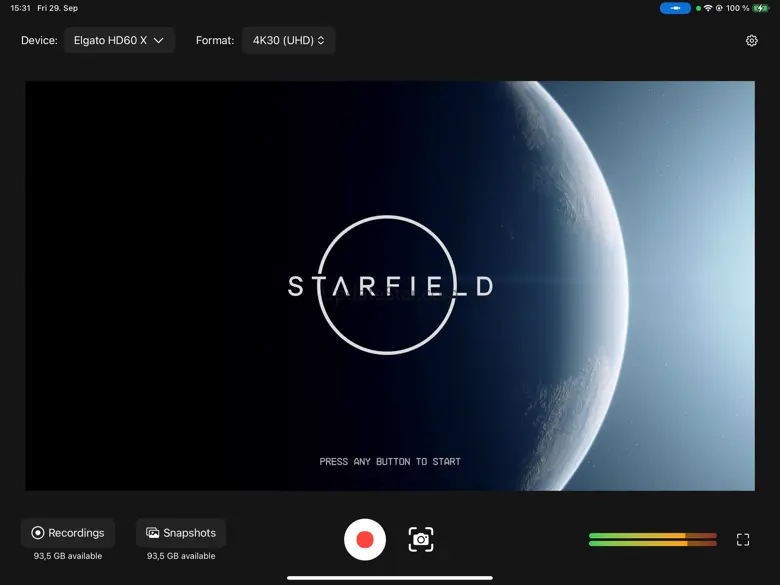This screenshot has width=780, height=585.
Task: Tap the blue external device status pill
Action: (675, 8)
